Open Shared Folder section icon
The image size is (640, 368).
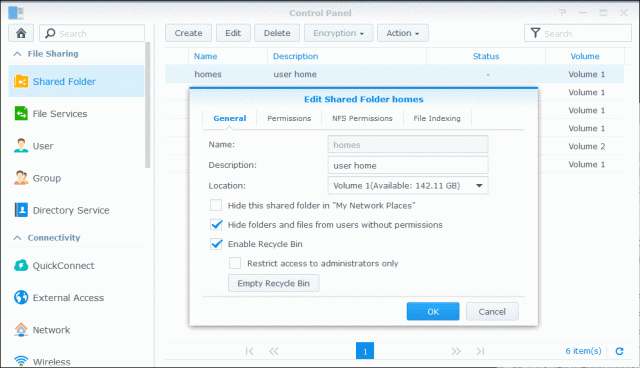pos(21,81)
